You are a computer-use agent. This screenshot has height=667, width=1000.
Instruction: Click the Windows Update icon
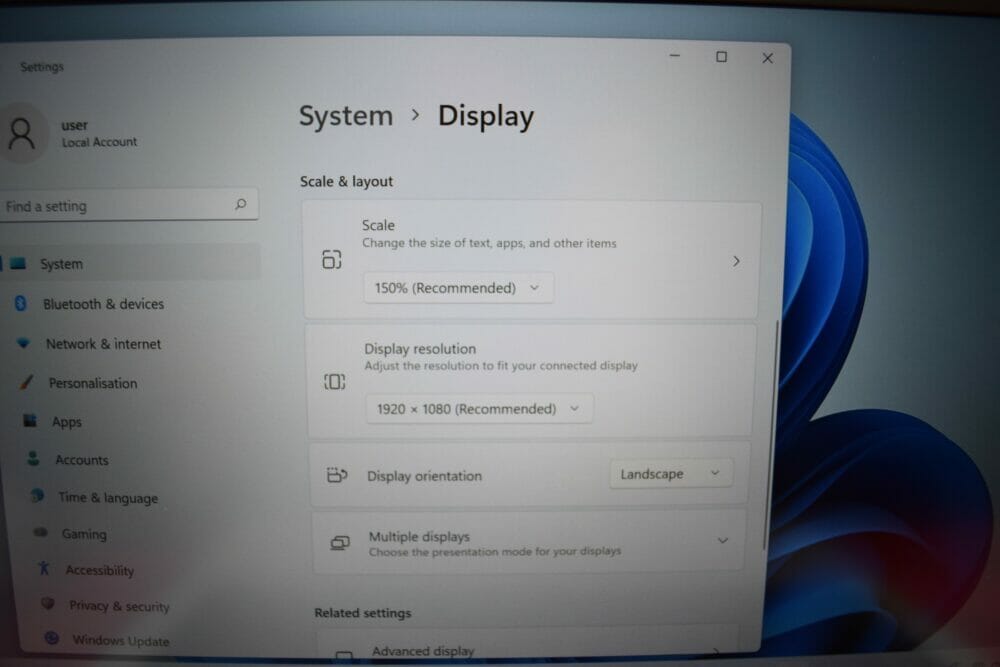click(x=52, y=638)
